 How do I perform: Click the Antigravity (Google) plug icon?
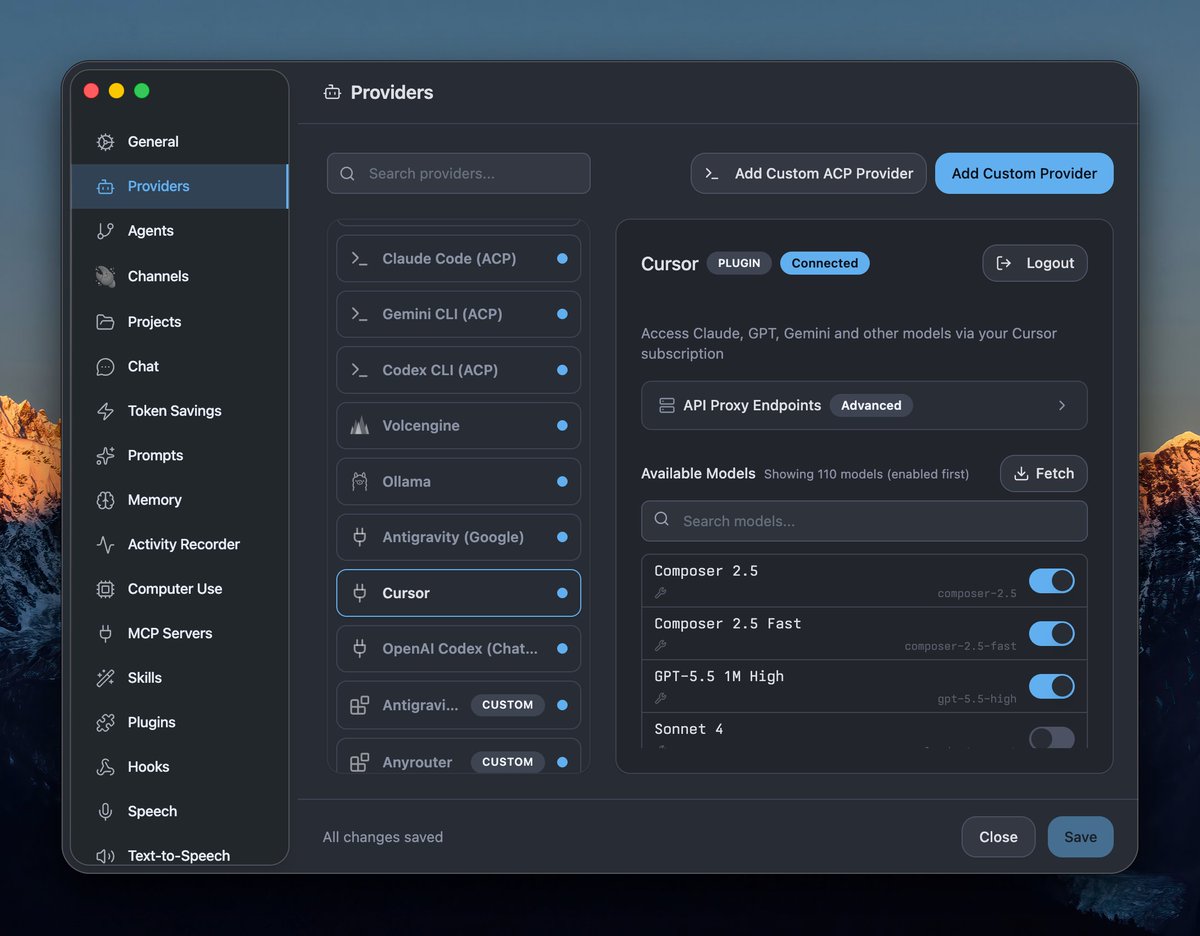click(360, 537)
